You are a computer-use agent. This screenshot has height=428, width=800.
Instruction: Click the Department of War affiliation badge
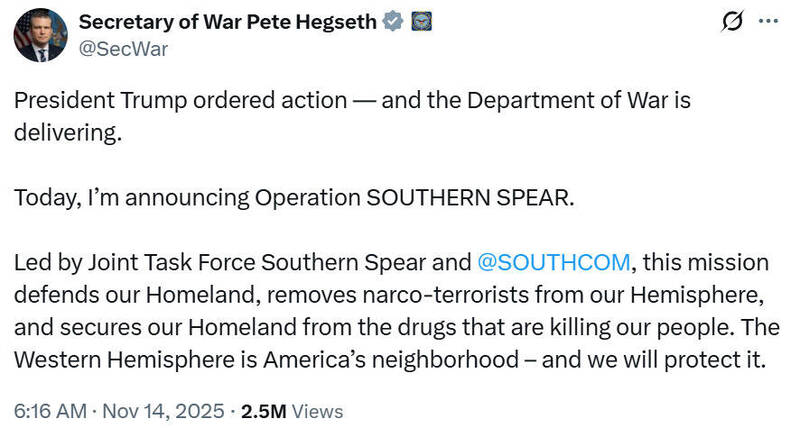(x=420, y=23)
